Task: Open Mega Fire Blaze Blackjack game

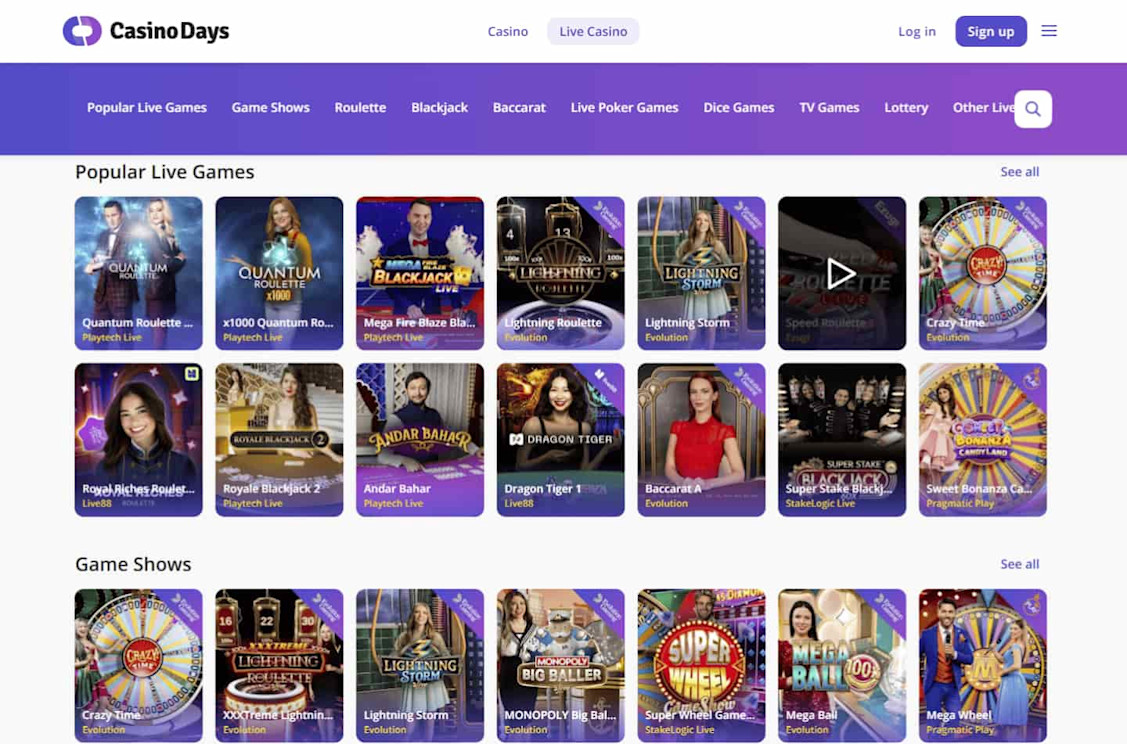Action: point(420,273)
